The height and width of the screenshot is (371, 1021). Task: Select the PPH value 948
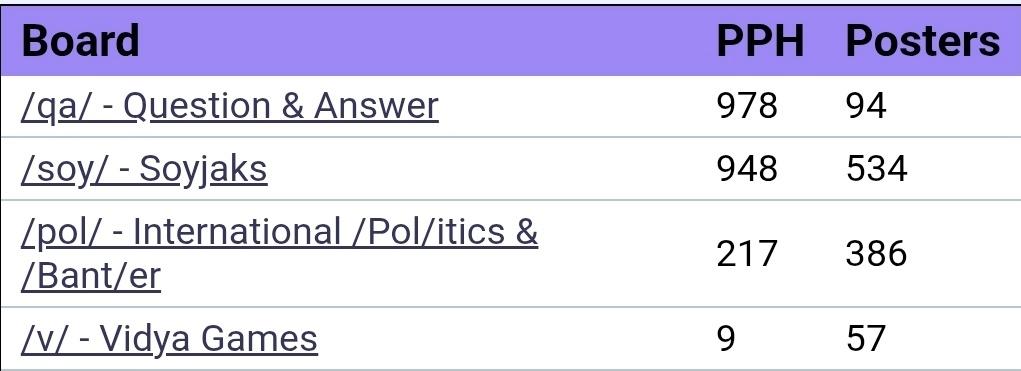point(747,169)
